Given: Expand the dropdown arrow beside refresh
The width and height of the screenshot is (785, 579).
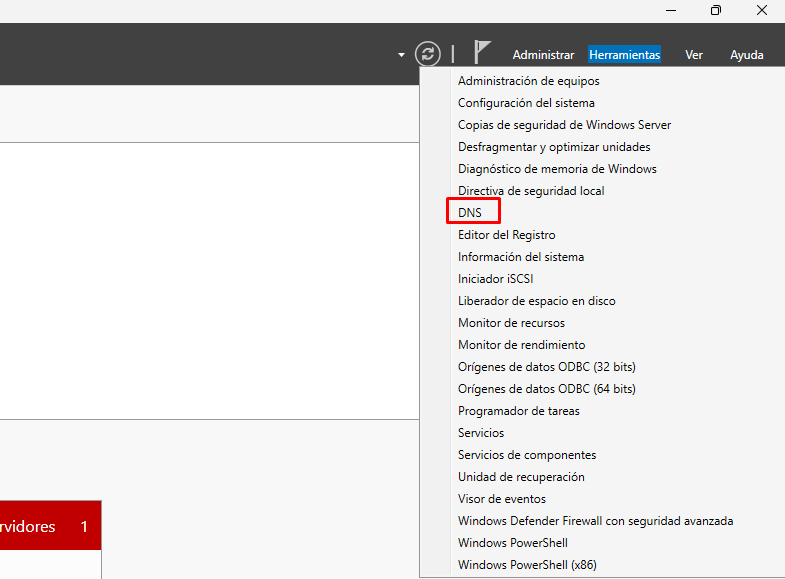Looking at the screenshot, I should [x=401, y=55].
